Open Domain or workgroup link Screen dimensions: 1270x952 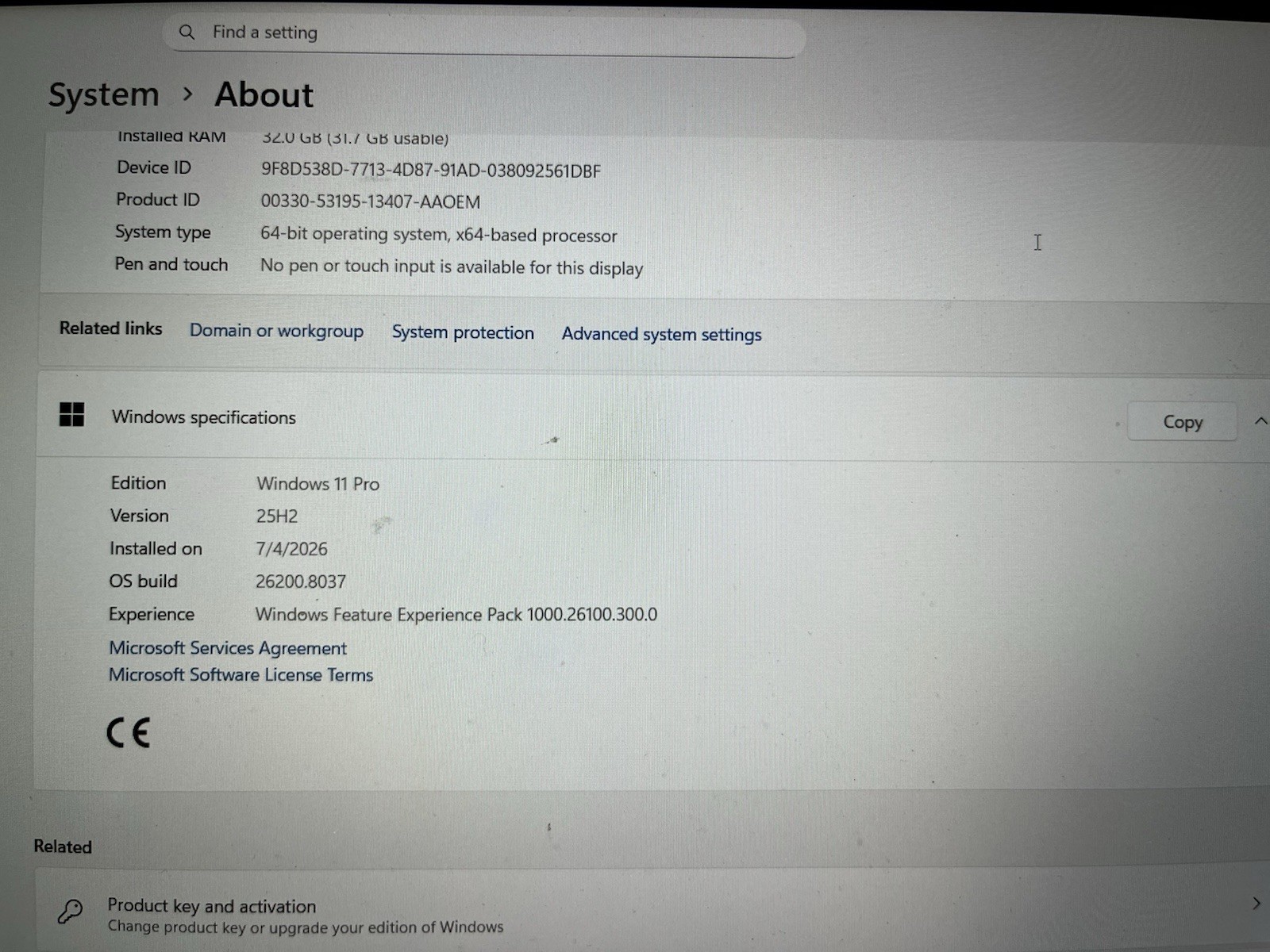pos(276,331)
